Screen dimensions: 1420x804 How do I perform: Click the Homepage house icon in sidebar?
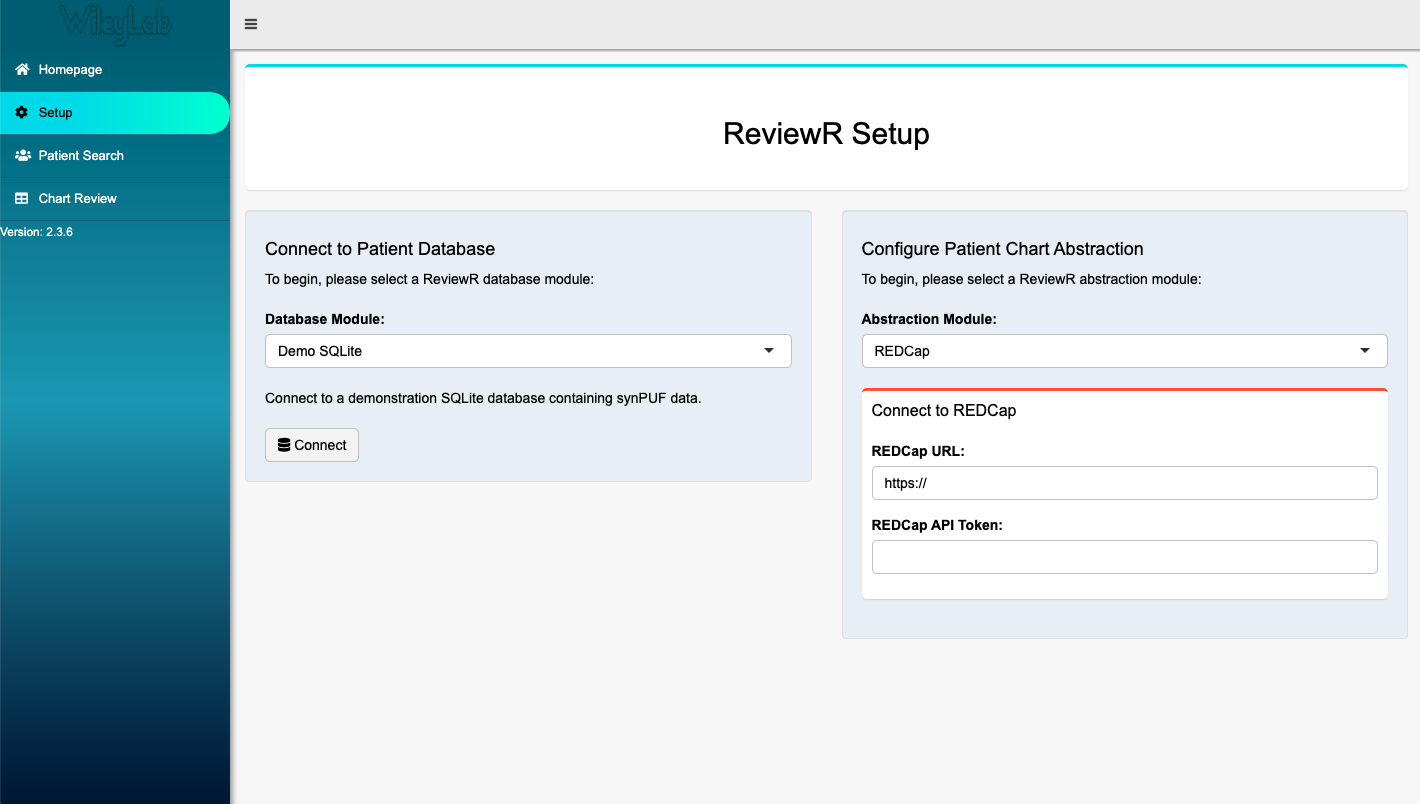[21, 69]
